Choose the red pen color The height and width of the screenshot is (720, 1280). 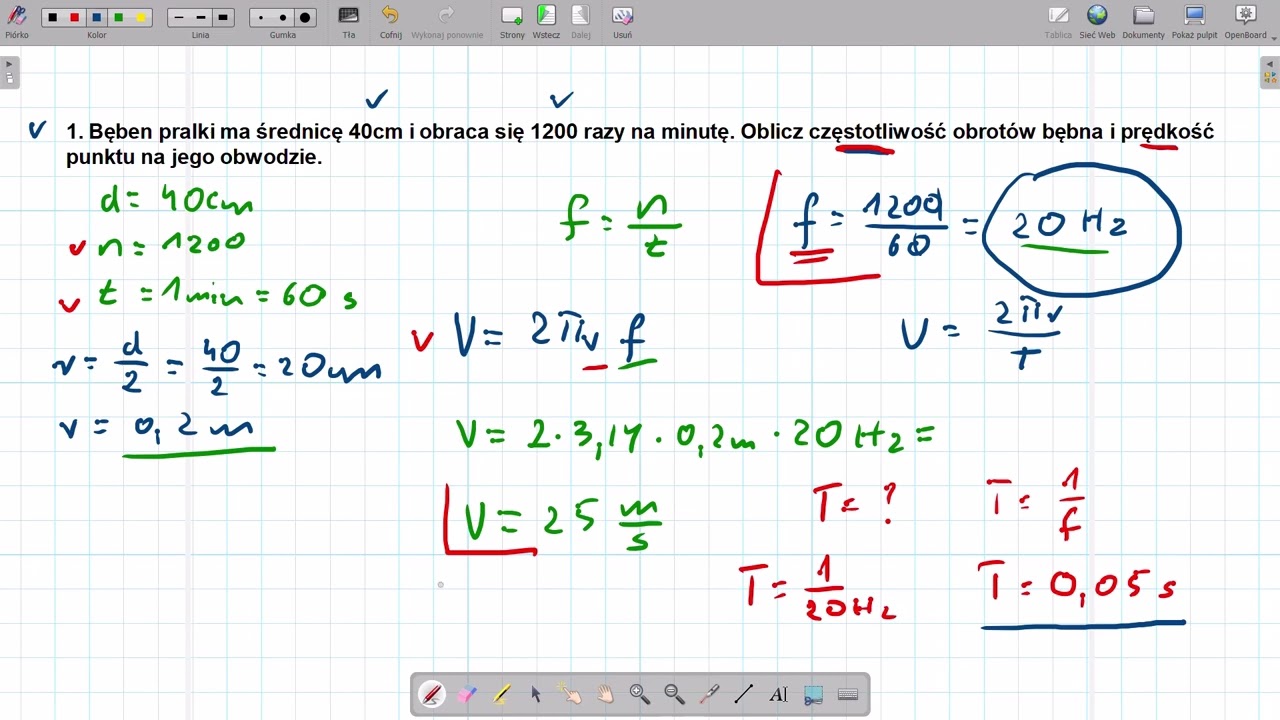74,18
